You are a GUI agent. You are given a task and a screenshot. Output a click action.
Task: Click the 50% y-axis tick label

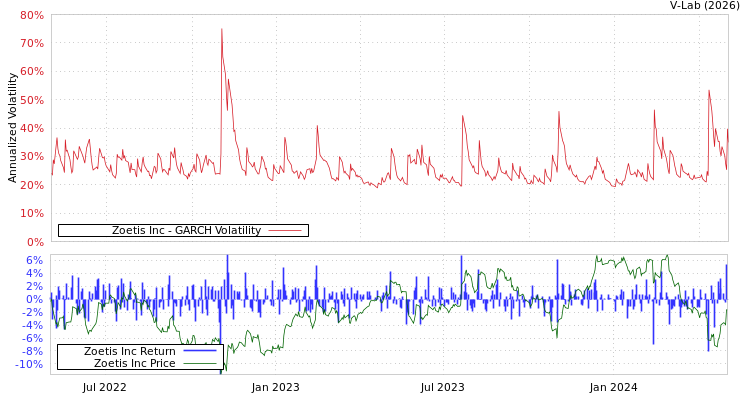pyautogui.click(x=31, y=101)
